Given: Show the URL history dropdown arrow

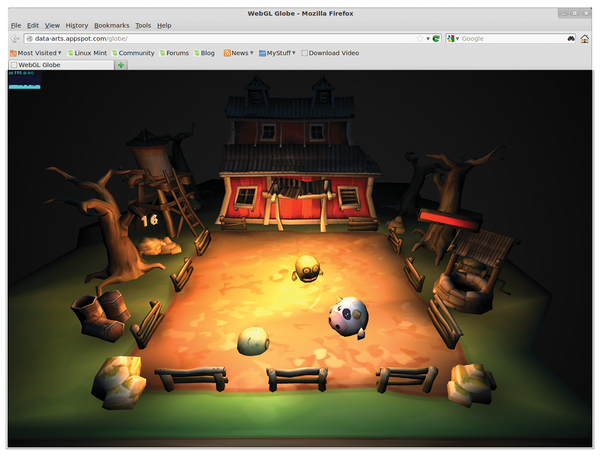Looking at the screenshot, I should (428, 38).
